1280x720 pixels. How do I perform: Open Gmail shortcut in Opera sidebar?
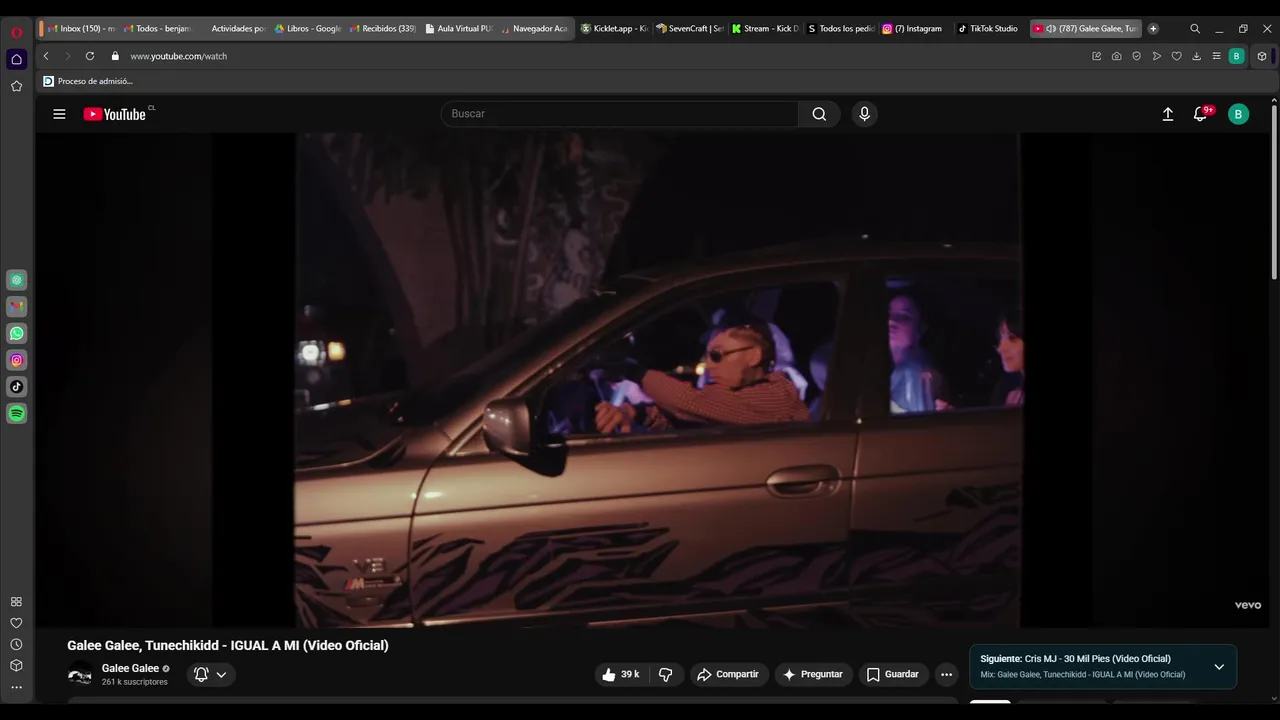(17, 307)
